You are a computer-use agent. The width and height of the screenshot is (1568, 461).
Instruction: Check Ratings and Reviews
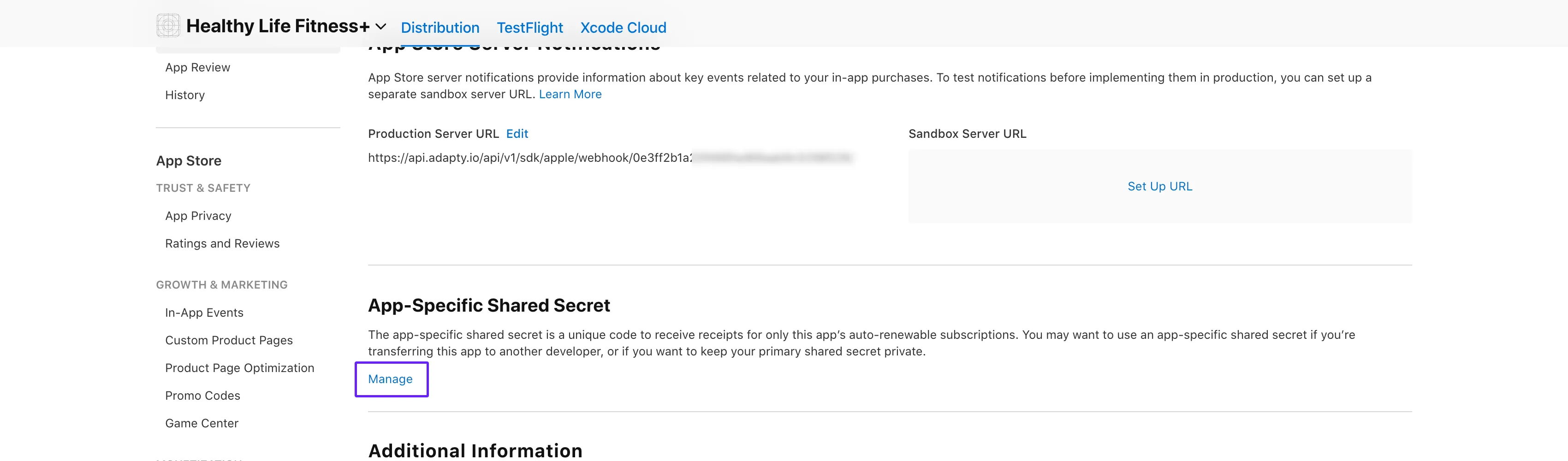tap(222, 242)
